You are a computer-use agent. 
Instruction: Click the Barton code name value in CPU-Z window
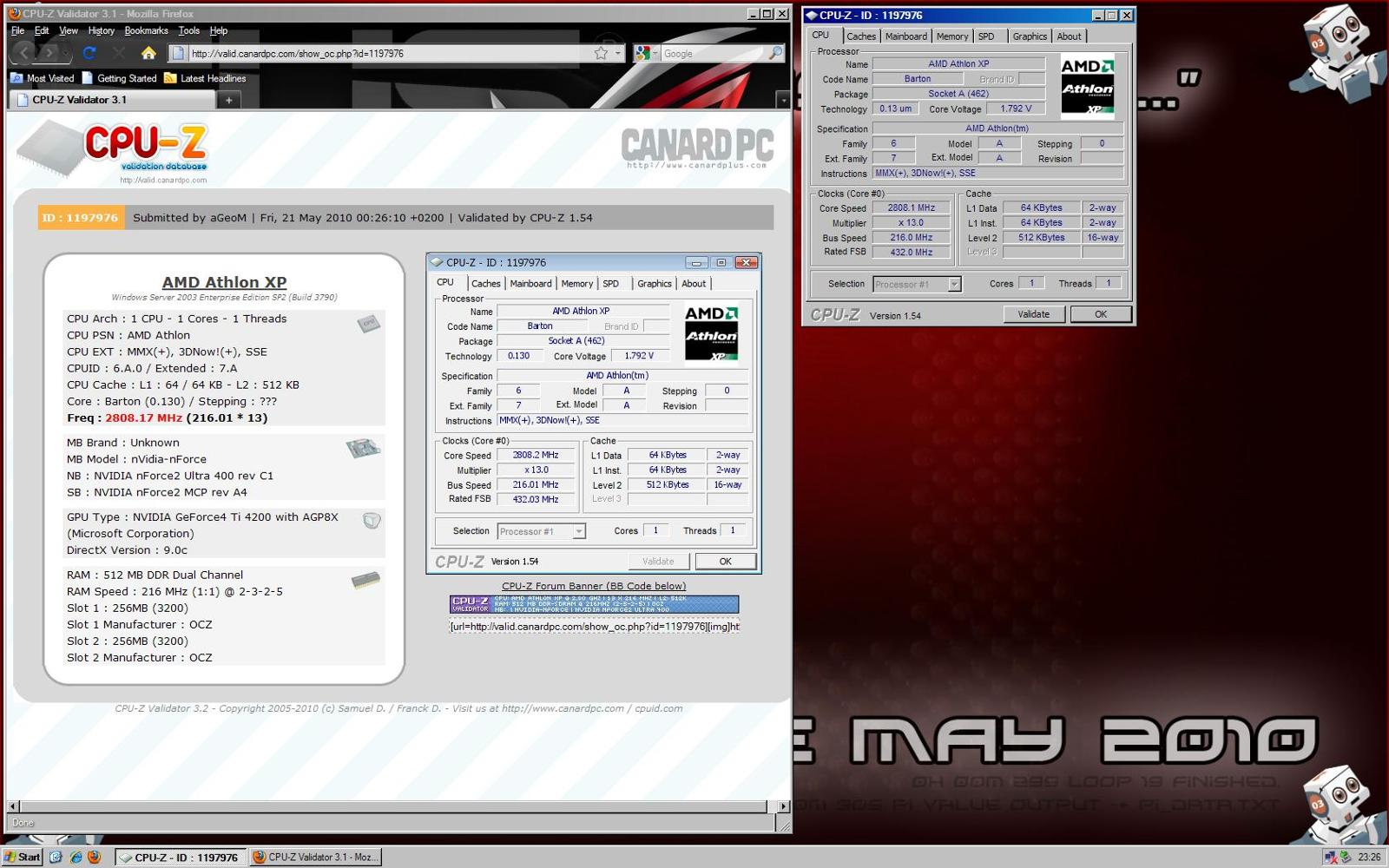click(x=917, y=79)
